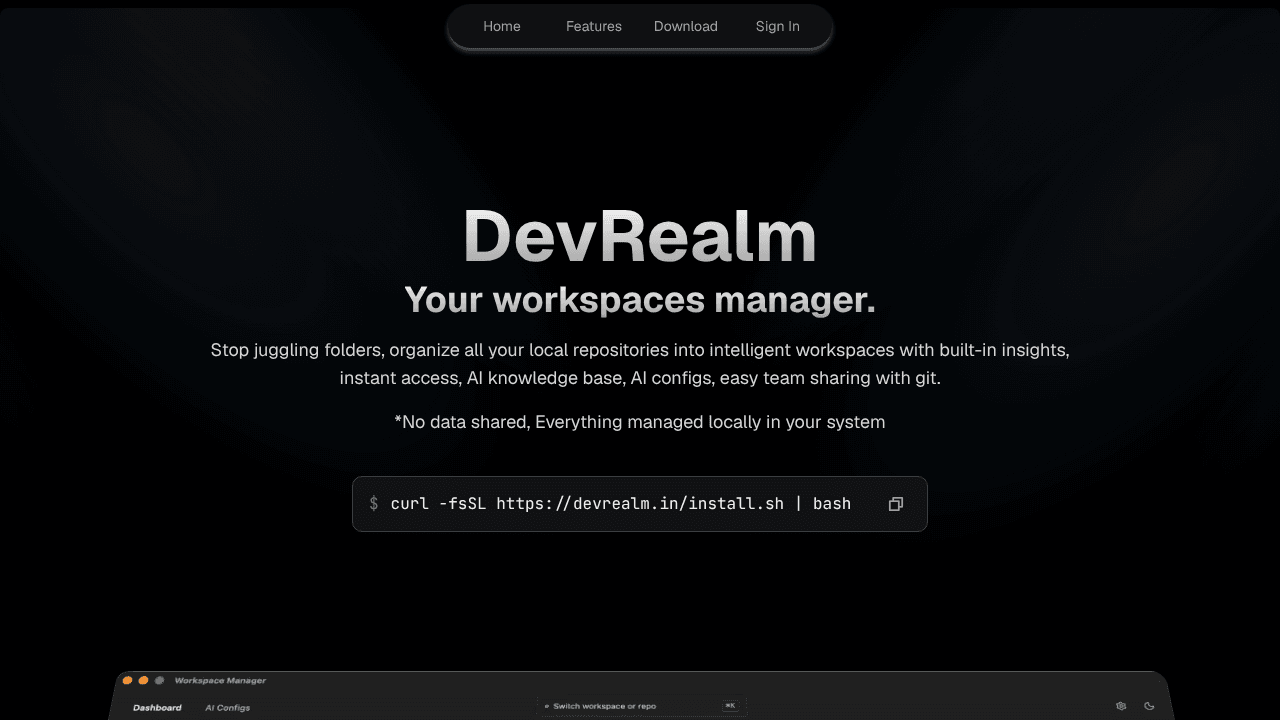This screenshot has height=720, width=1280.
Task: Open the Download nav link
Action: 685,27
